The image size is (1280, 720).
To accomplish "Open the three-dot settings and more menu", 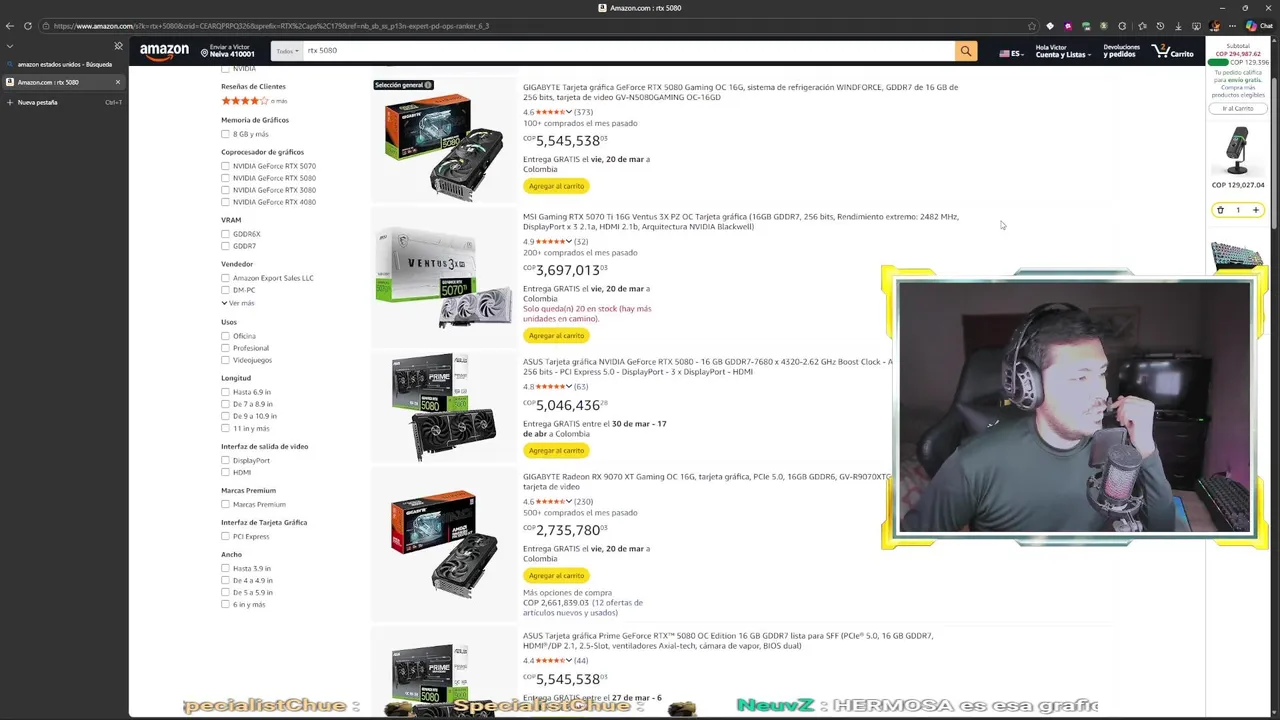I will [x=1232, y=26].
